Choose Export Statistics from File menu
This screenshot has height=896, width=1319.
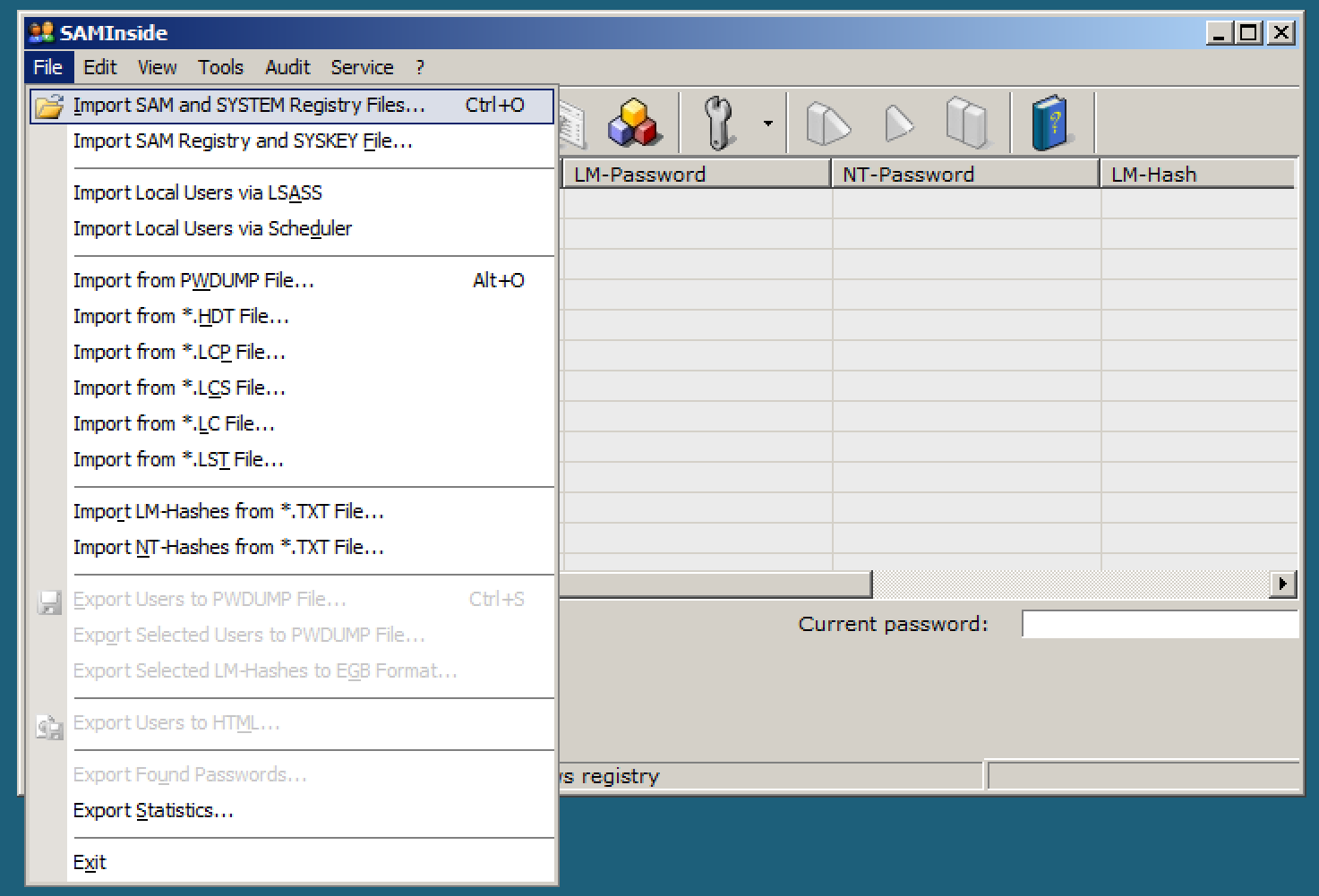coord(292,811)
